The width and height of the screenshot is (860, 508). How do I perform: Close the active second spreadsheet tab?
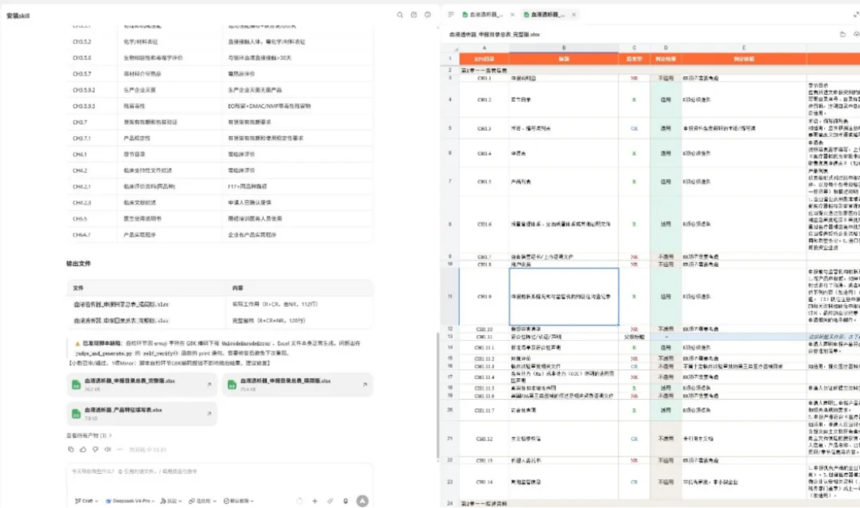click(x=574, y=15)
